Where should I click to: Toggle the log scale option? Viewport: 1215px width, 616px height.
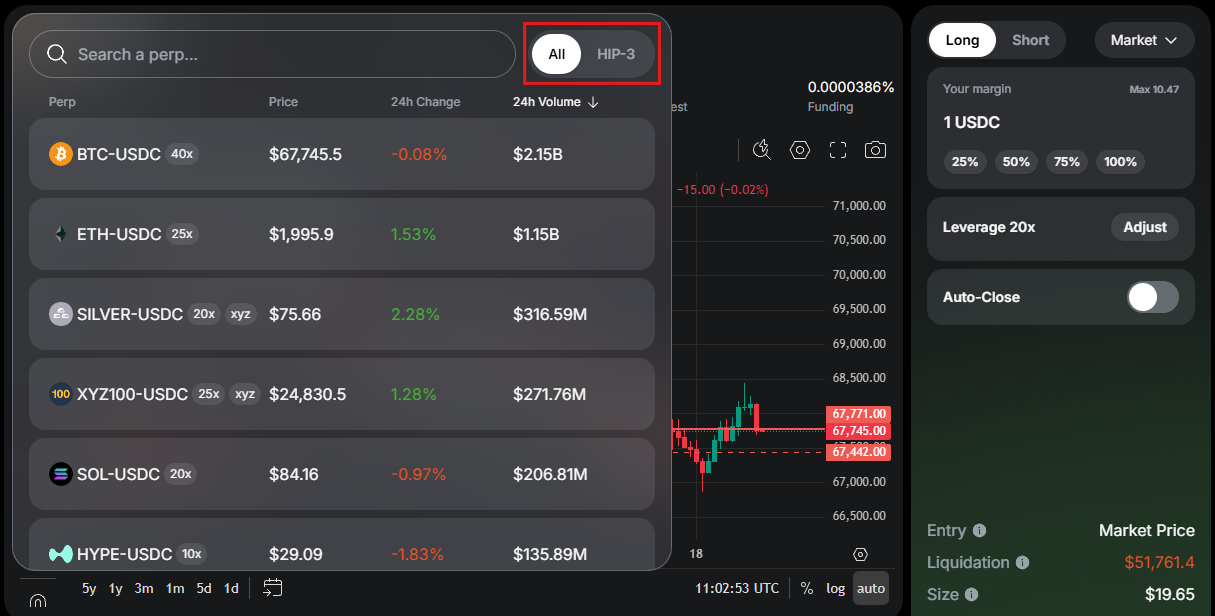[x=835, y=588]
